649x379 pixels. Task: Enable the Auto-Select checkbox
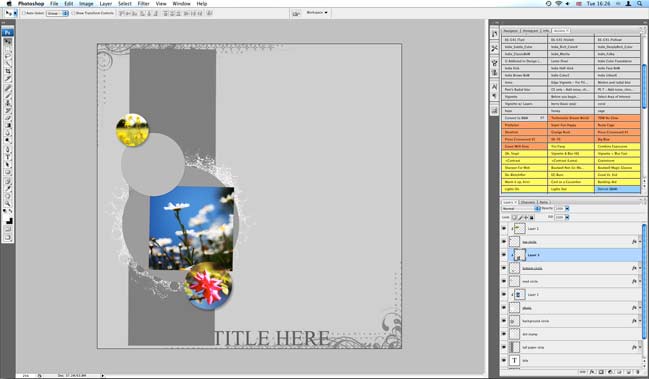(x=24, y=13)
